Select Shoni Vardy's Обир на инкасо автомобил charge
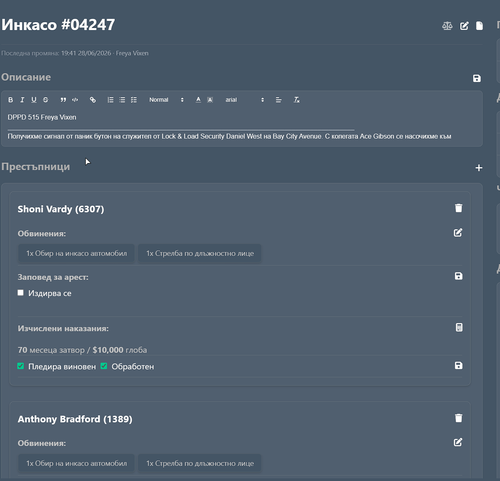500x481 pixels. click(x=76, y=254)
